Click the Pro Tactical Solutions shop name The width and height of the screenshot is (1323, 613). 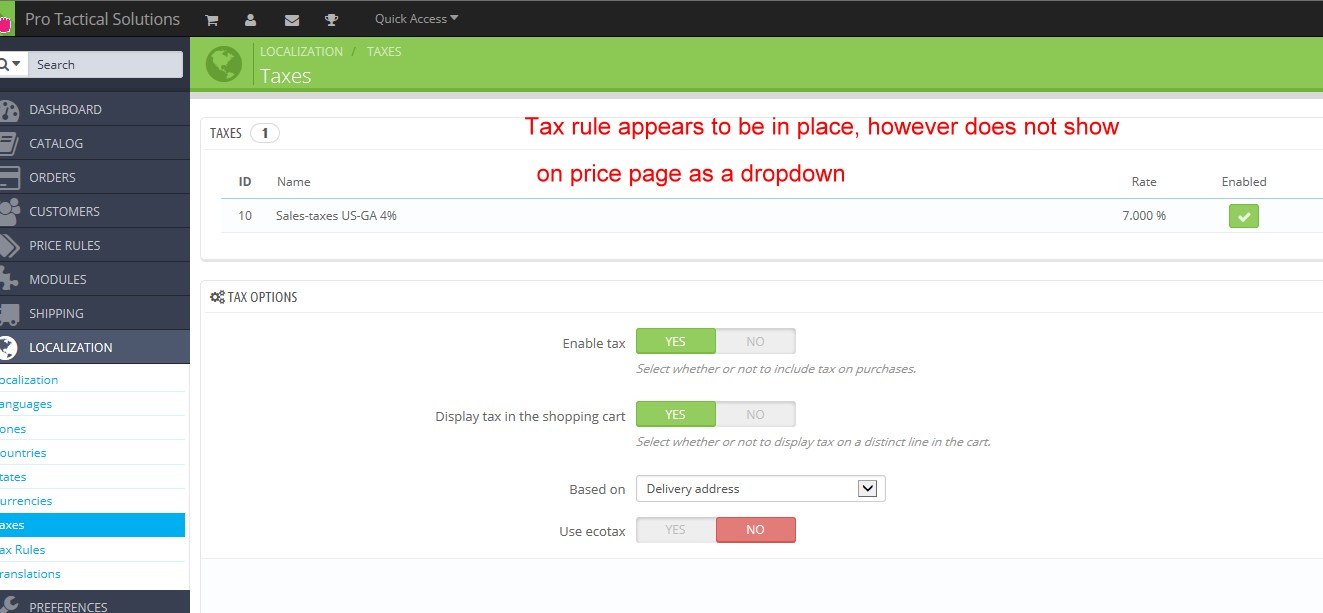102,19
